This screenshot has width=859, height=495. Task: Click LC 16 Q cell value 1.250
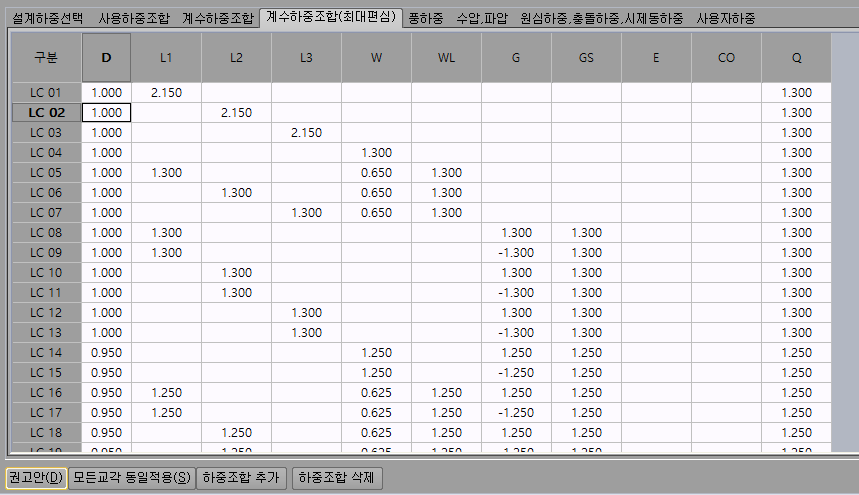(797, 393)
